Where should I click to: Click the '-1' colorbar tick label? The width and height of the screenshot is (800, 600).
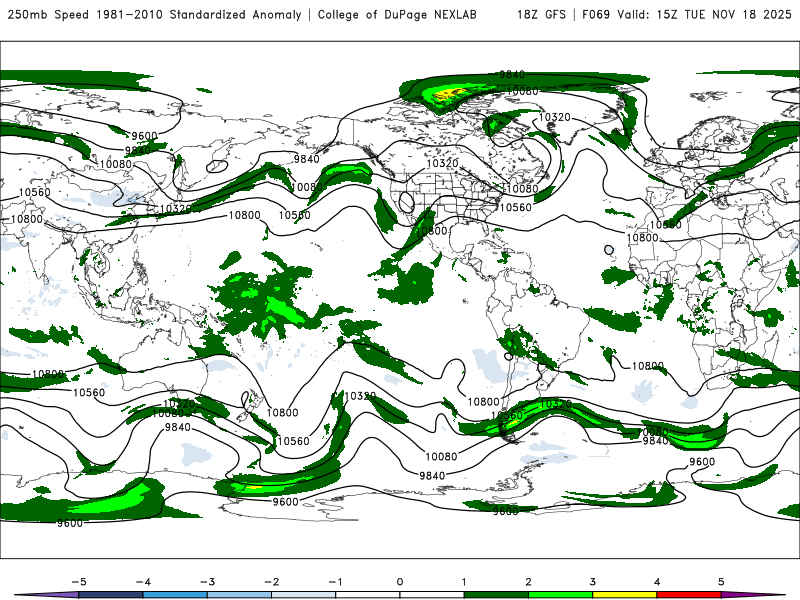(x=335, y=582)
